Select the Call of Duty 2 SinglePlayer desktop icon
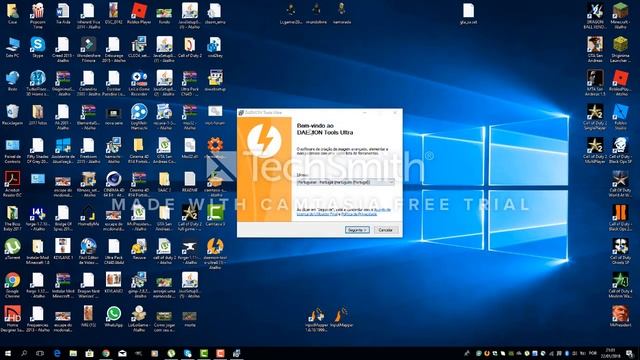 click(x=595, y=117)
